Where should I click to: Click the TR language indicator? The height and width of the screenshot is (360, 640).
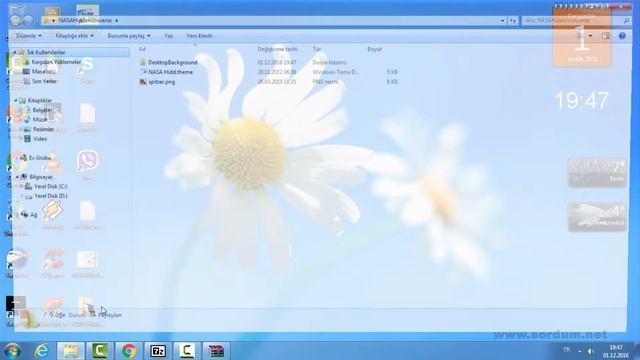[x=567, y=350]
